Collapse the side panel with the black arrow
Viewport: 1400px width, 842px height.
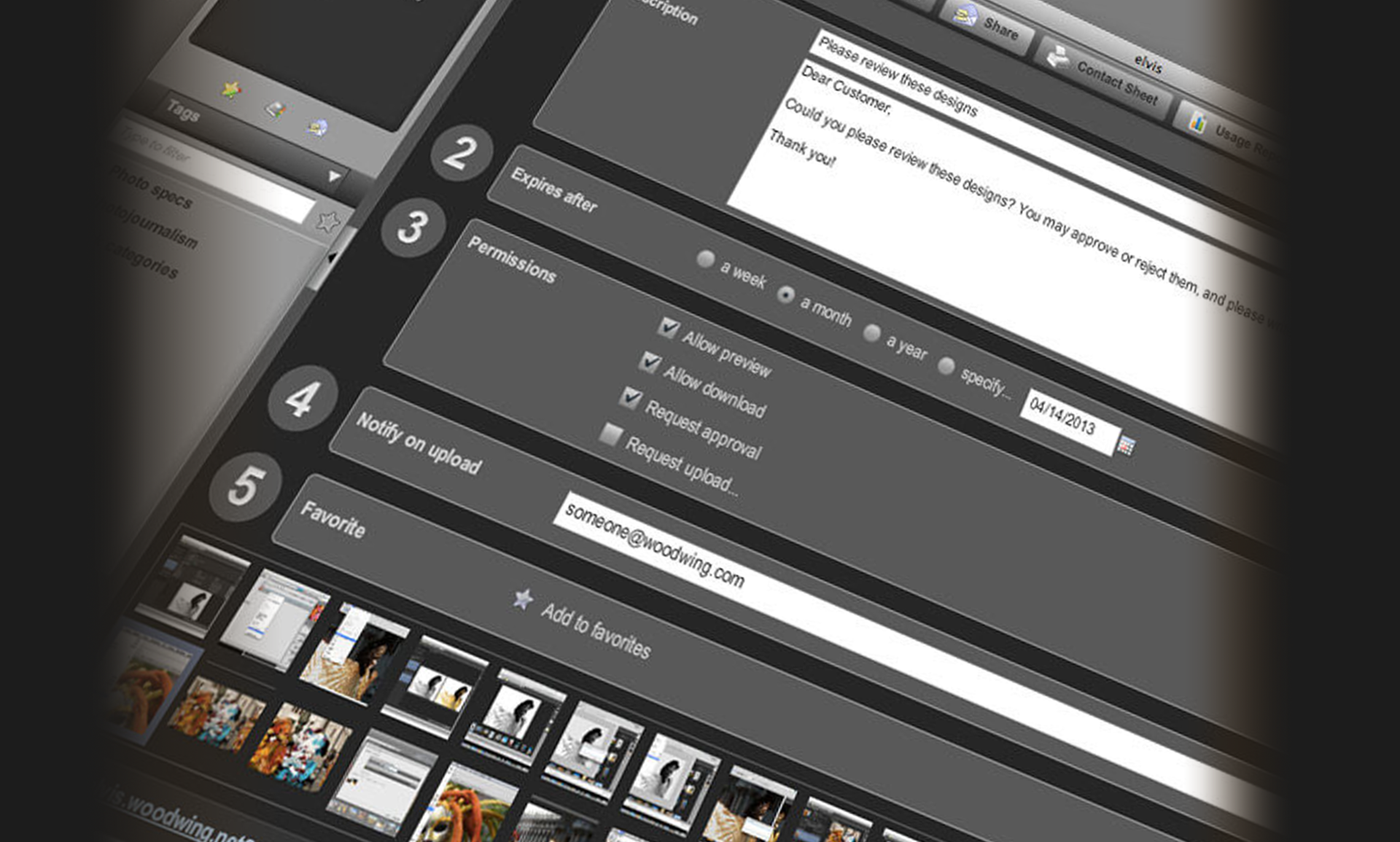333,257
